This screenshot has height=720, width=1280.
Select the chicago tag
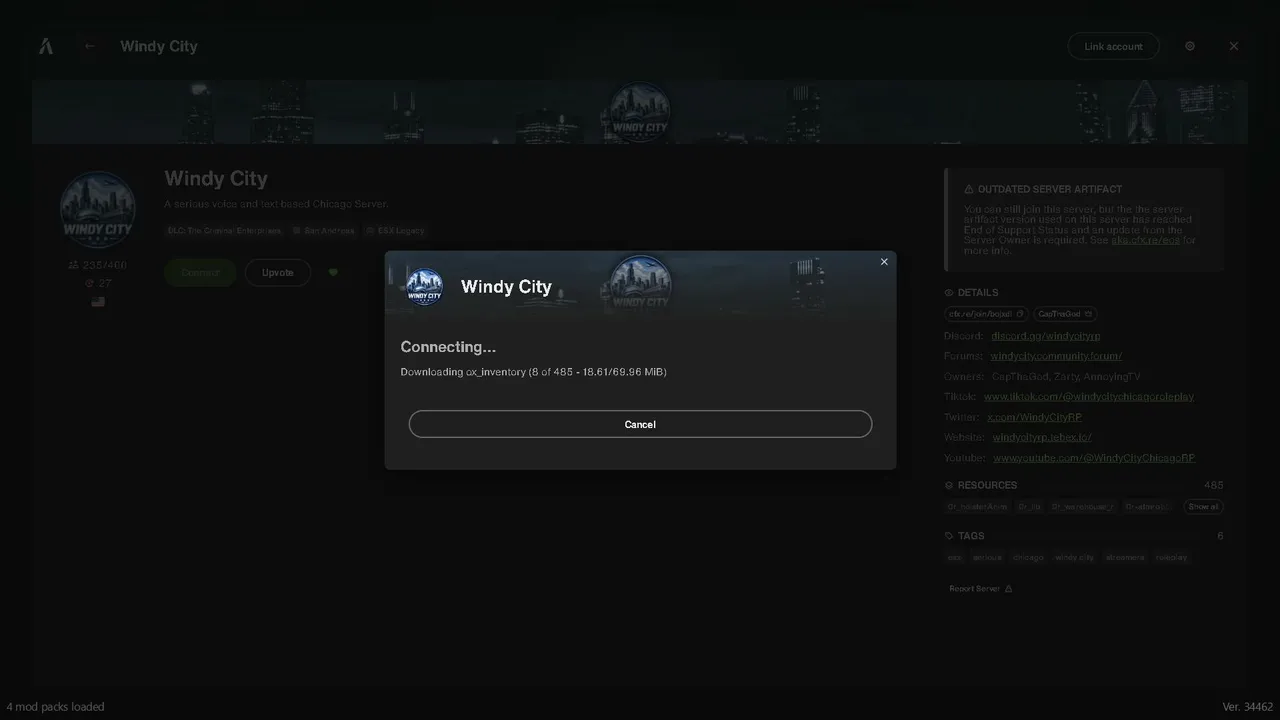pyautogui.click(x=1028, y=557)
